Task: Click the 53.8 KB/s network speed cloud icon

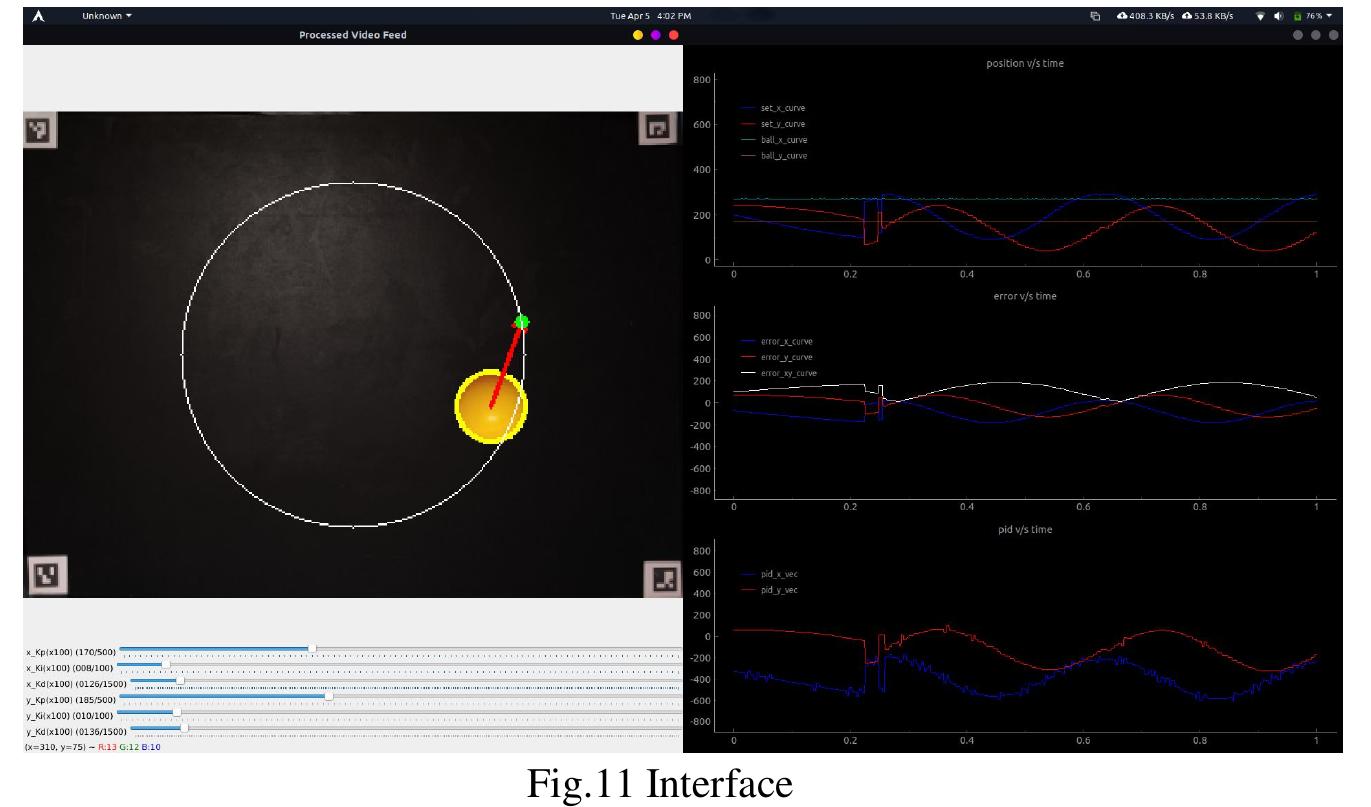Action: coord(1187,16)
